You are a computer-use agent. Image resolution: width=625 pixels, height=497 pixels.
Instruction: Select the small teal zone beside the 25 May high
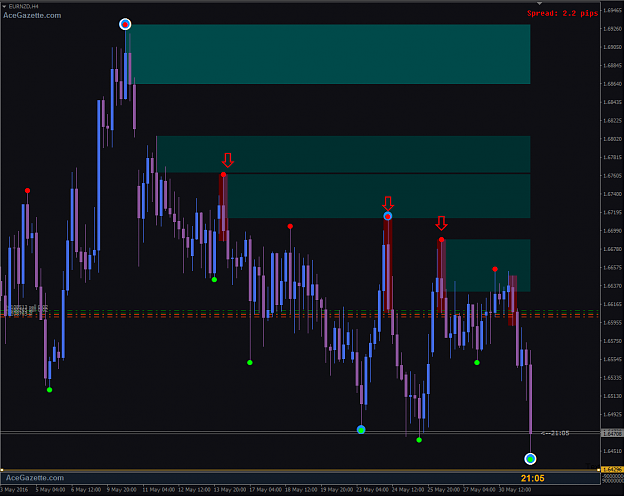[x=486, y=265]
